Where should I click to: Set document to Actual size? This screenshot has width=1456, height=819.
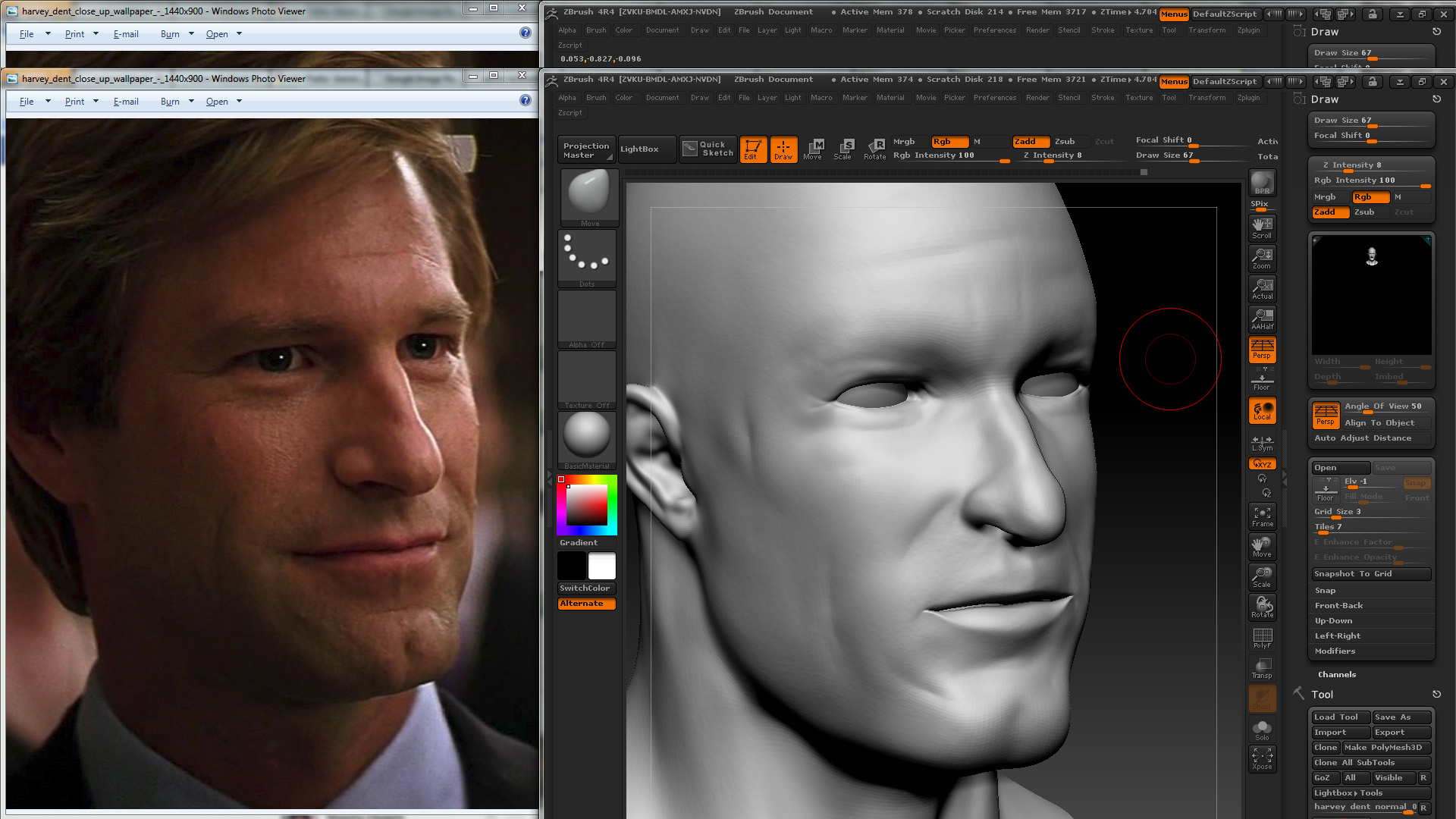[x=1262, y=289]
